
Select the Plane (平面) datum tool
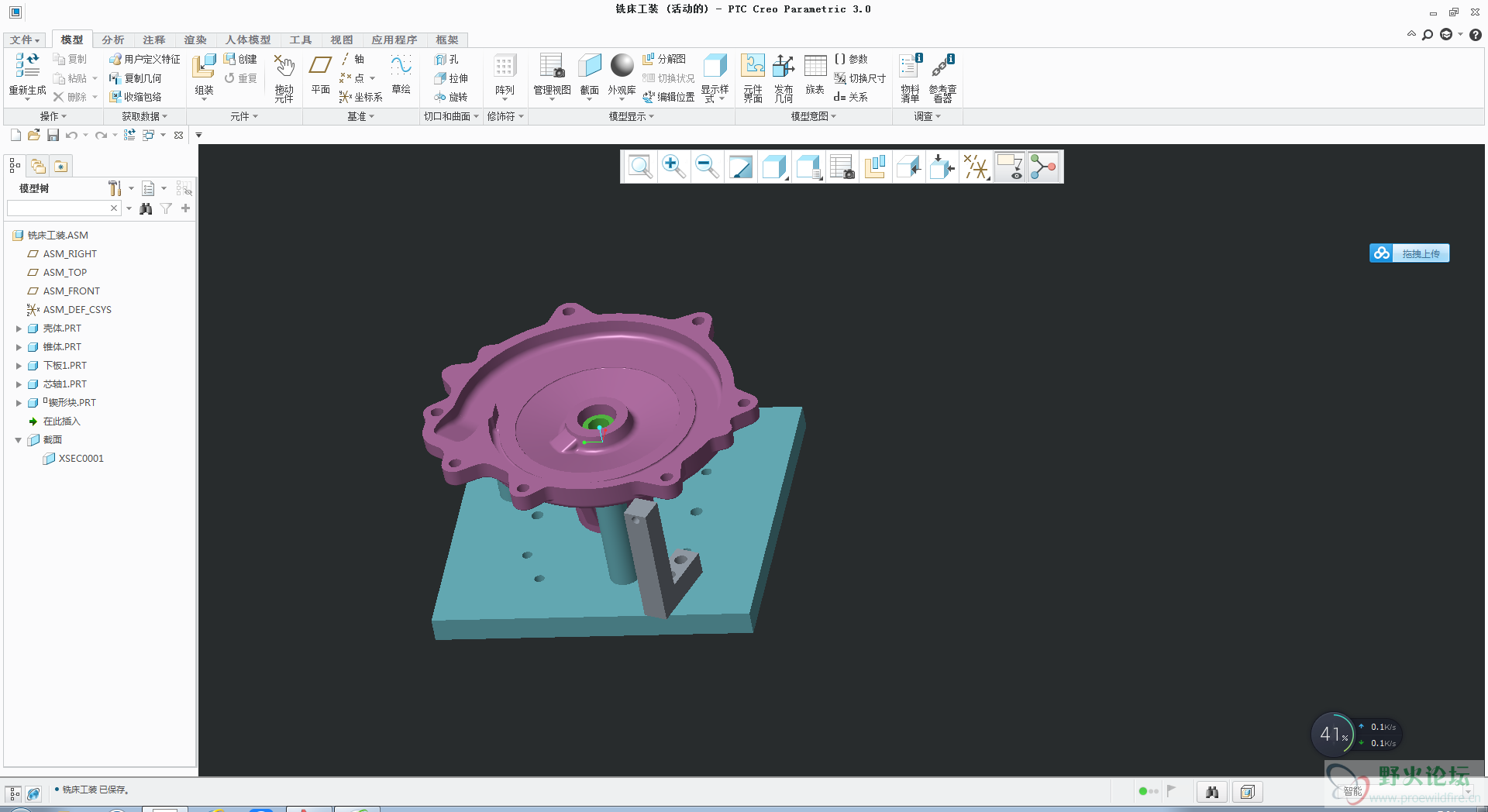click(x=321, y=65)
